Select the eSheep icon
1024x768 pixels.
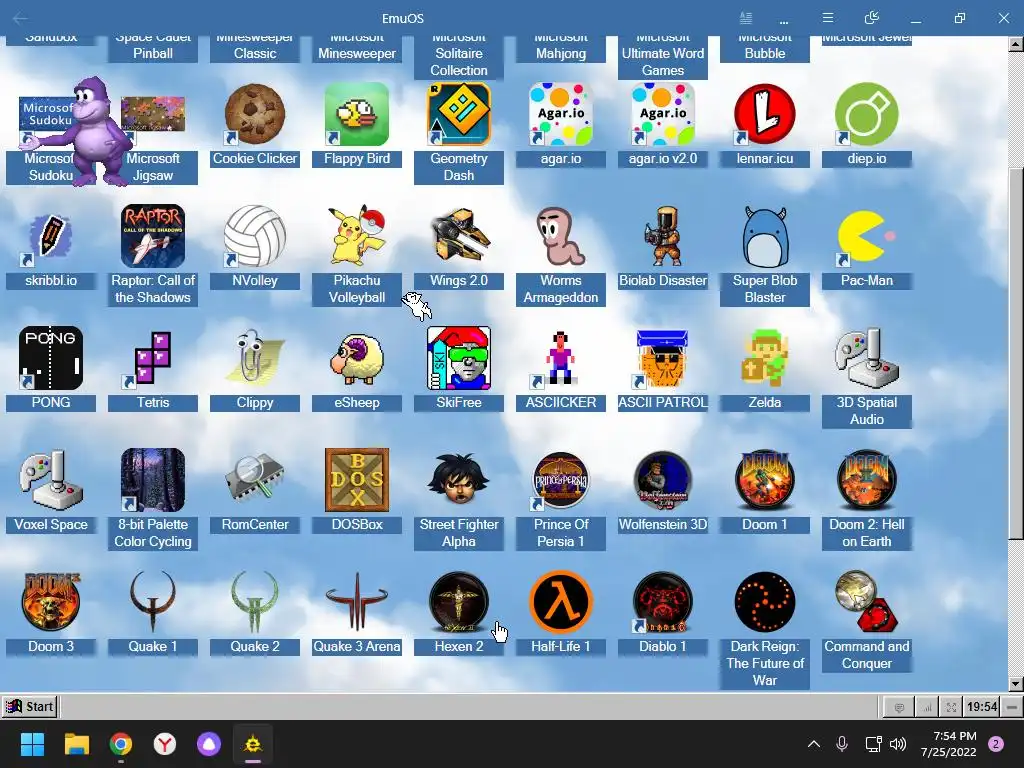[x=357, y=359]
